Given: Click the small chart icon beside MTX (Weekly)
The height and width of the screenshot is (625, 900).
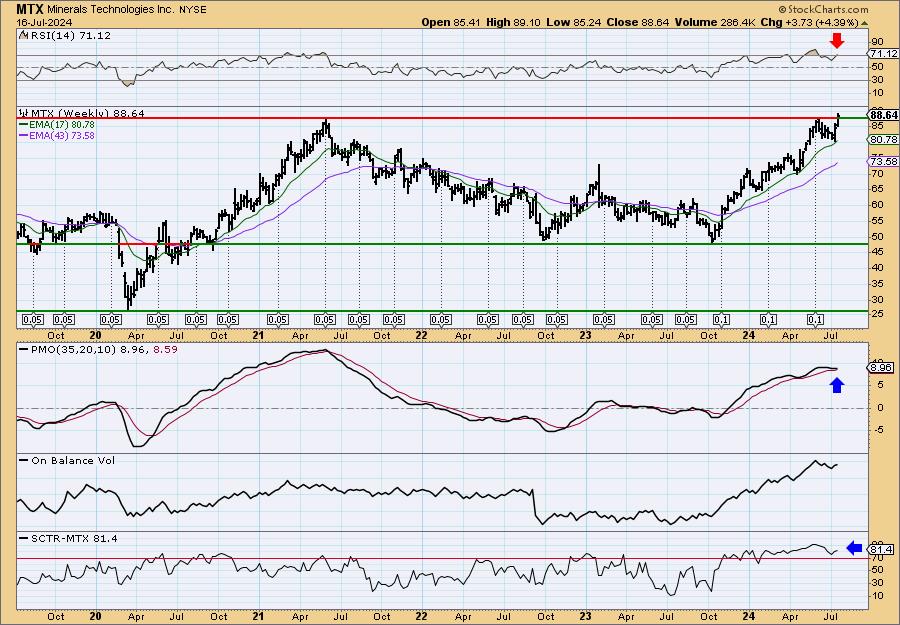Looking at the screenshot, I should [24, 113].
